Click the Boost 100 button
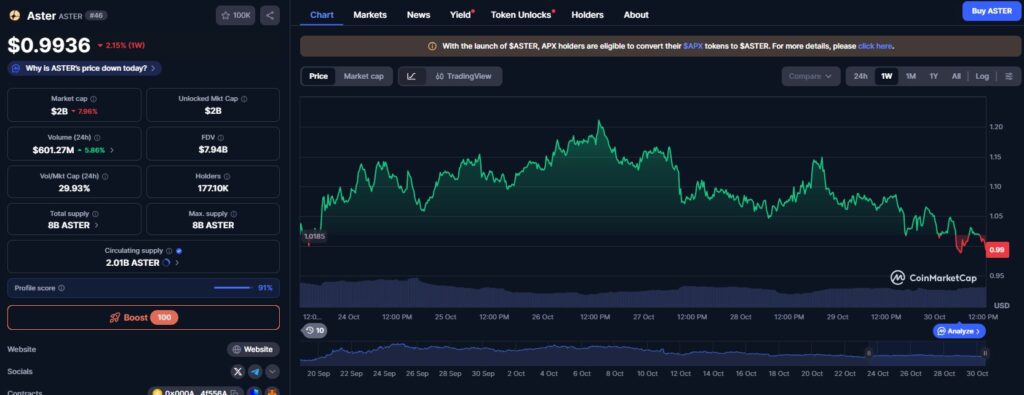 point(144,317)
